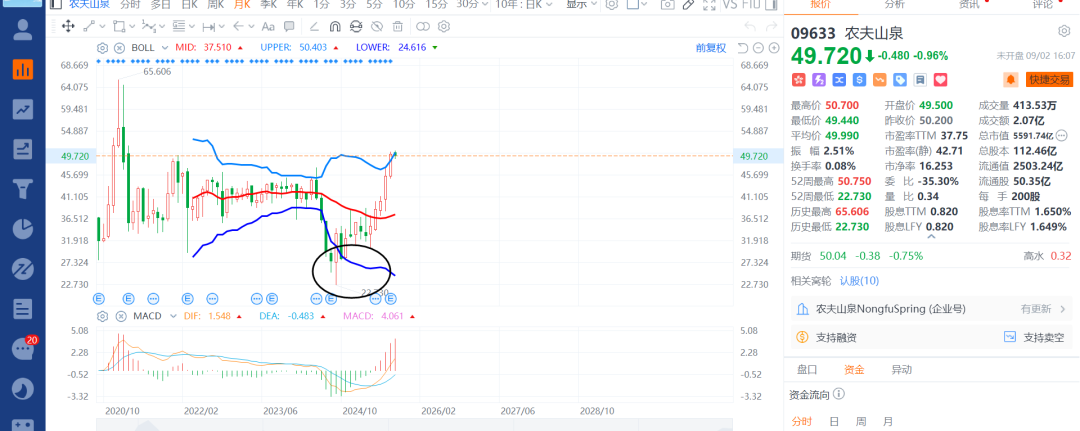
Task: Remove the MACD indicator
Action: click(x=119, y=316)
